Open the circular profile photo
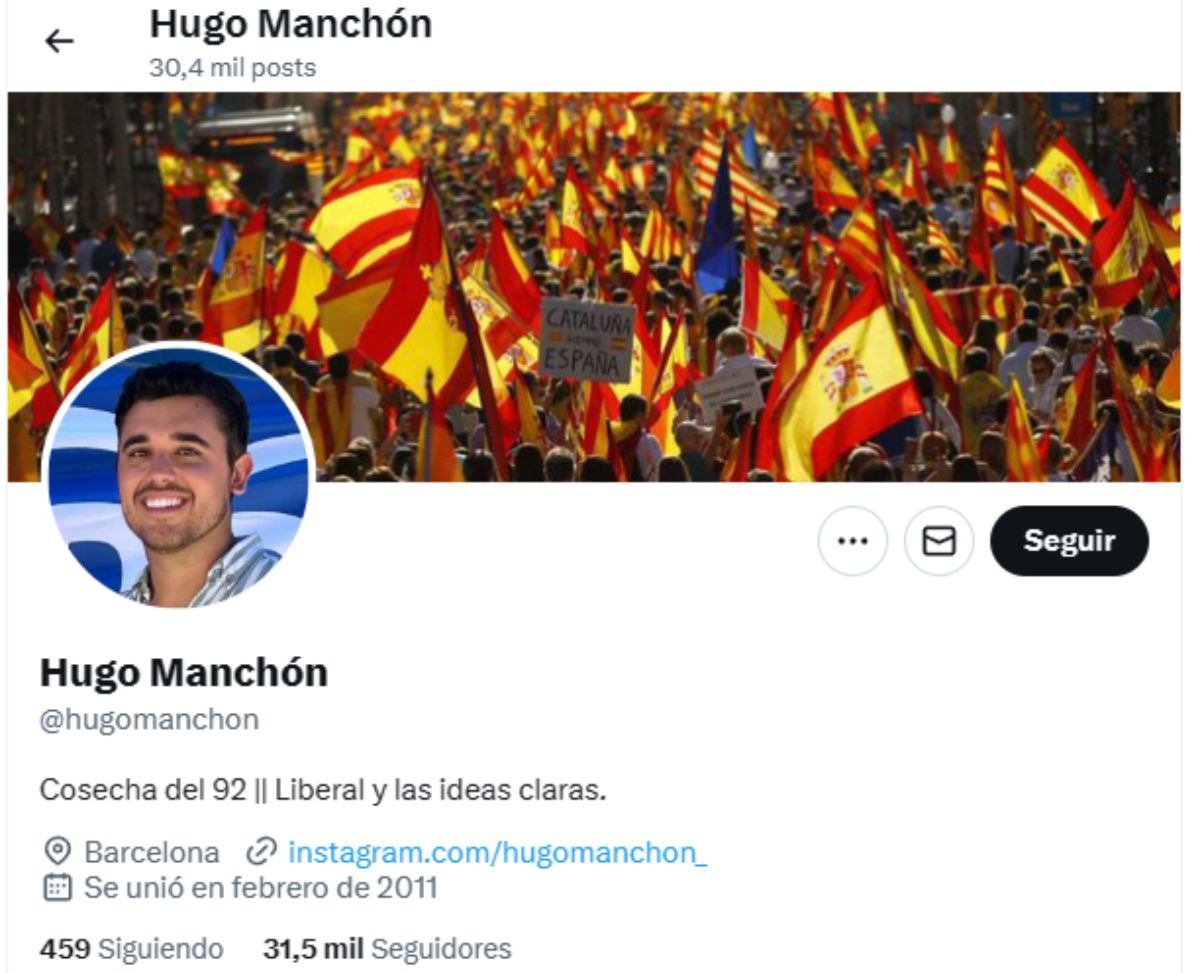 (179, 475)
